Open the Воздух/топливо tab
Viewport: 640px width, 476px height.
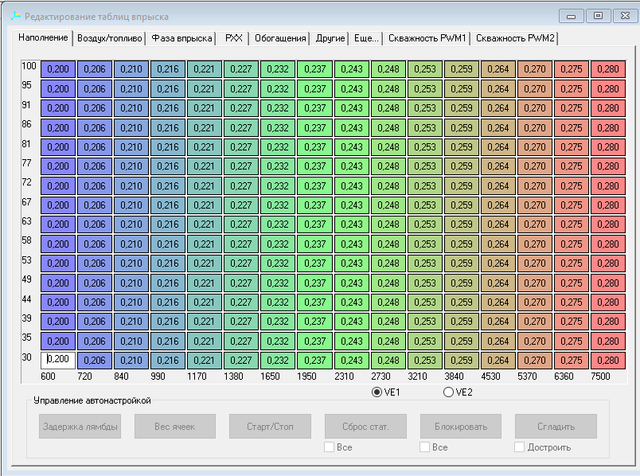pos(109,38)
